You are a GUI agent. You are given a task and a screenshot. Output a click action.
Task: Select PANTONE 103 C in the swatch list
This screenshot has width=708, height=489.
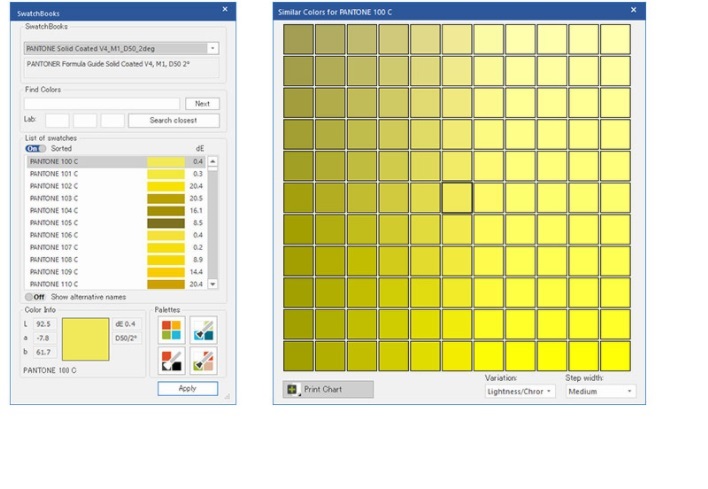(116, 198)
